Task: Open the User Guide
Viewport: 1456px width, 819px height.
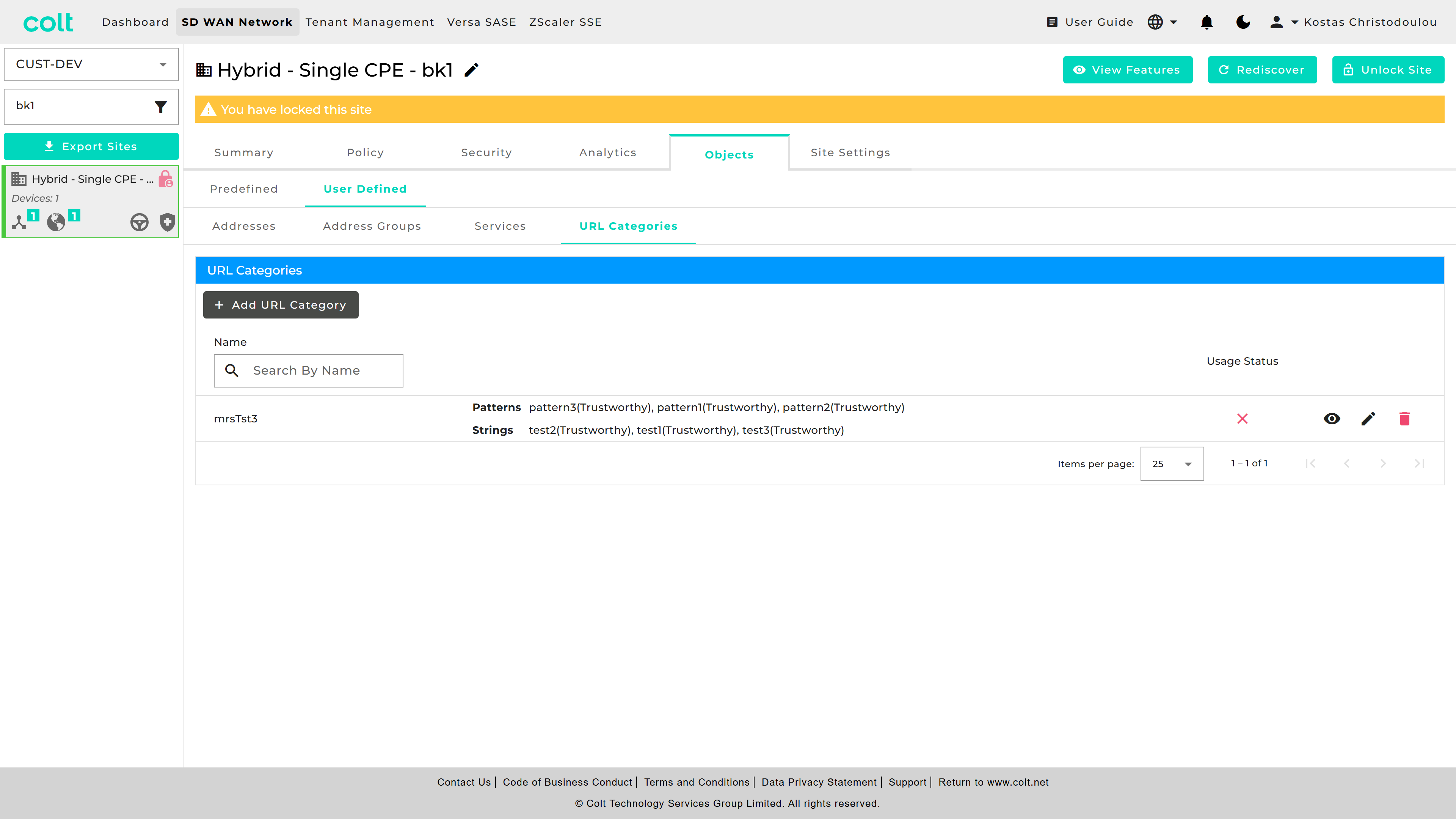Action: (1090, 22)
